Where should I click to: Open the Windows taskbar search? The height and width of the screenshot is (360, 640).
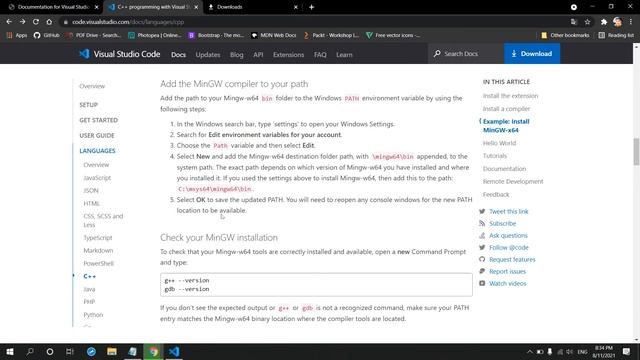(x=30, y=351)
